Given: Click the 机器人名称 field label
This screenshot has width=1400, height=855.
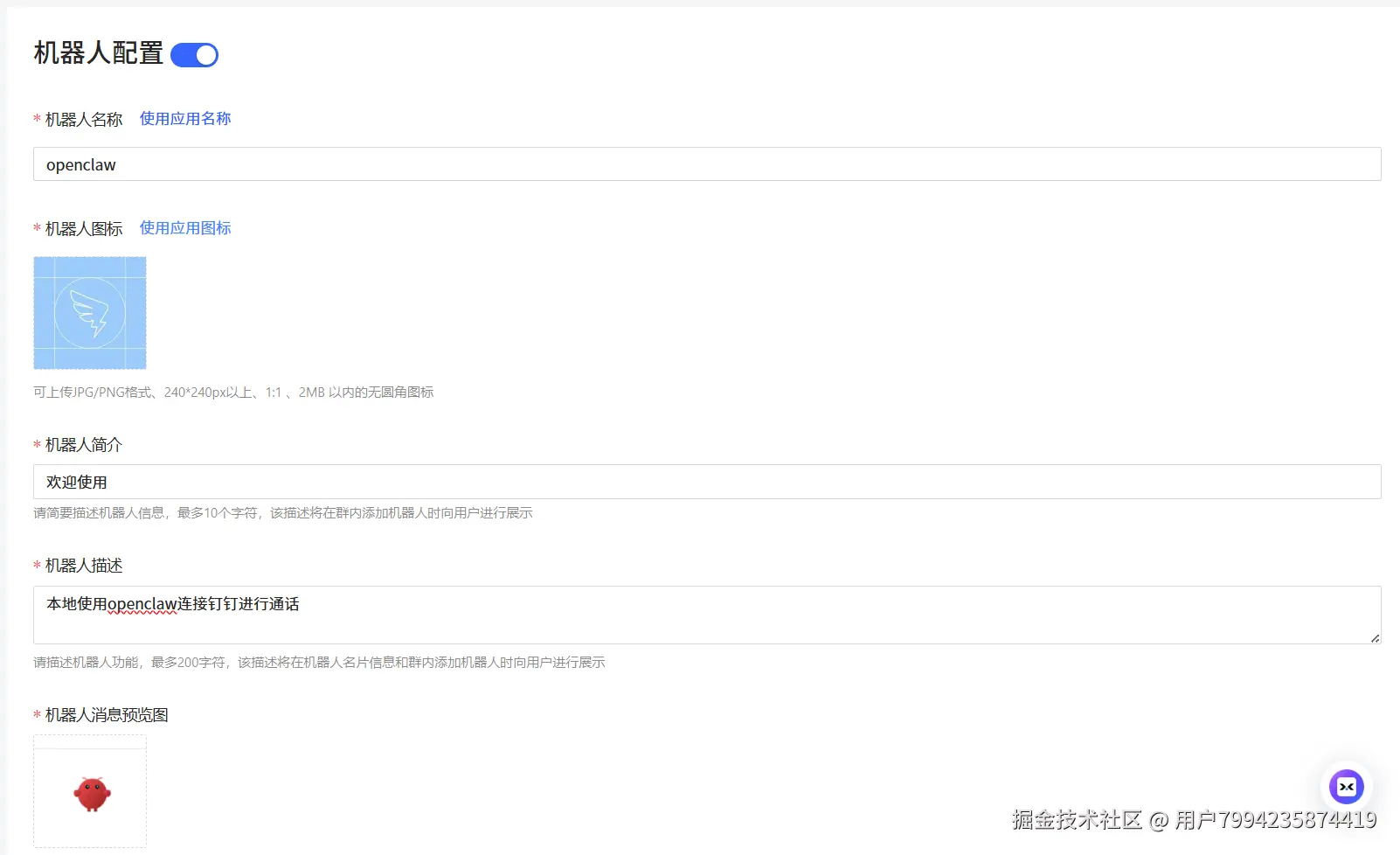Looking at the screenshot, I should point(83,119).
